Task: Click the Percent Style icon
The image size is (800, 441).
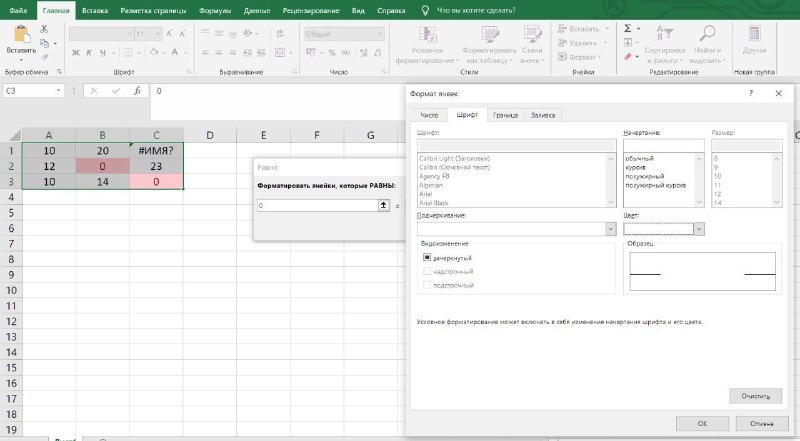Action: point(332,52)
